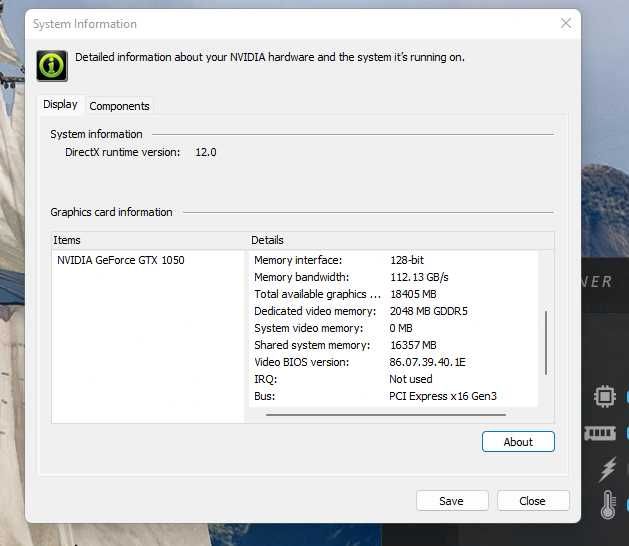Screen dimensions: 629x546
Task: Select the Memory bandwidth row
Action: coord(394,277)
